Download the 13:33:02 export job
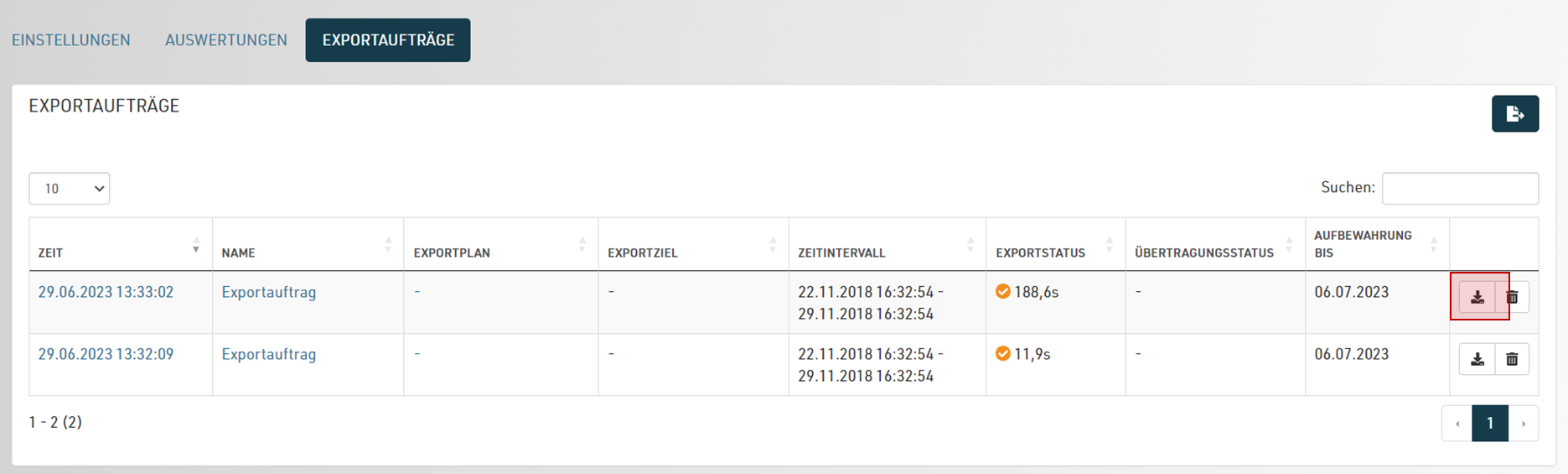The width and height of the screenshot is (1568, 474). [1477, 297]
